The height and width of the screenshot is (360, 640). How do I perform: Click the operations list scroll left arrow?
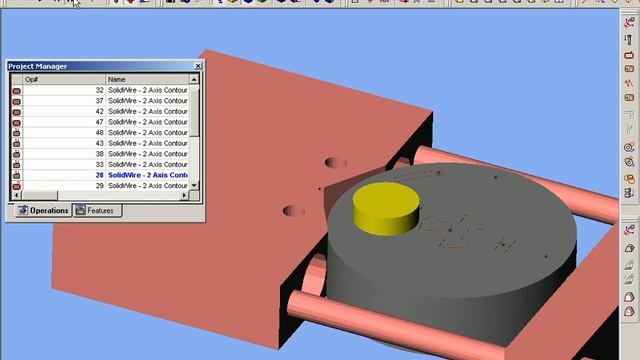(16, 196)
